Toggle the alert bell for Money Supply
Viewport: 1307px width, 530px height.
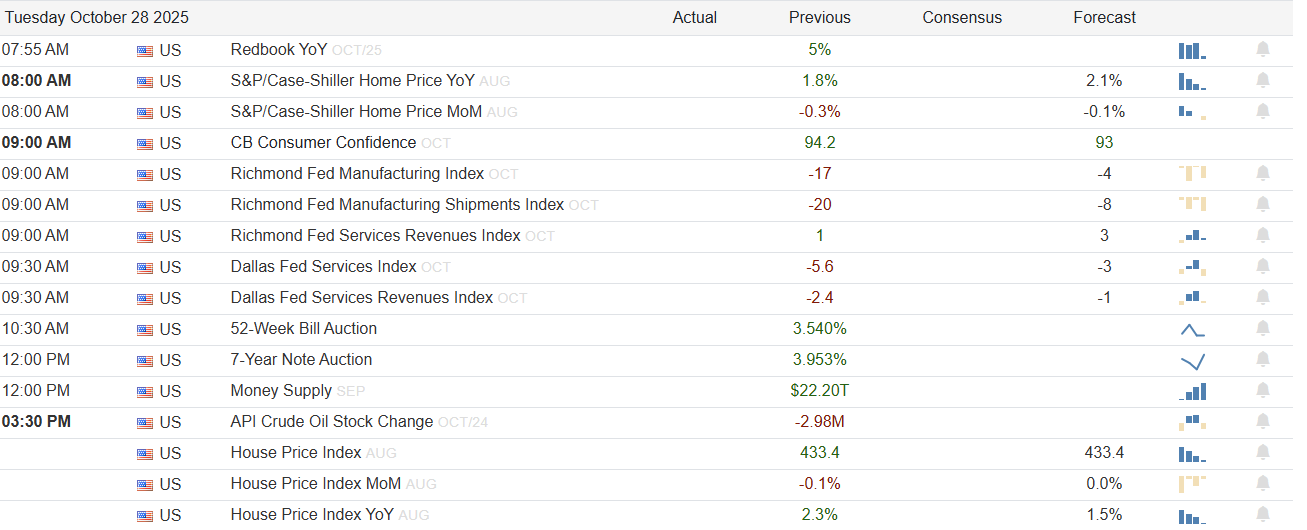point(1263,391)
